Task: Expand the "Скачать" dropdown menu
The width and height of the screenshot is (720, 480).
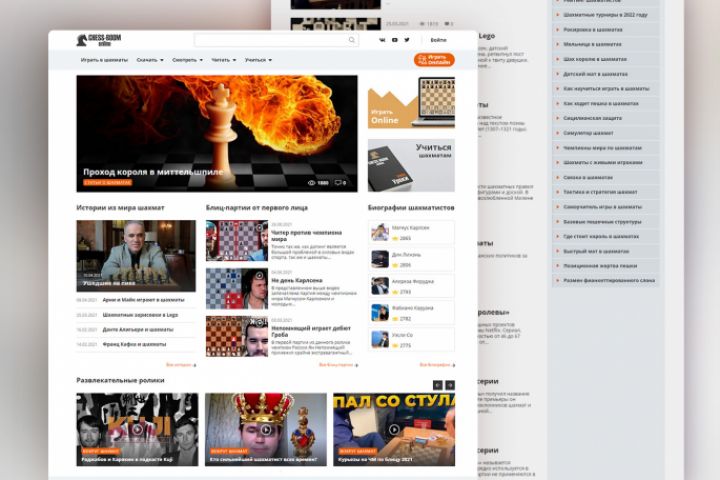Action: (150, 60)
